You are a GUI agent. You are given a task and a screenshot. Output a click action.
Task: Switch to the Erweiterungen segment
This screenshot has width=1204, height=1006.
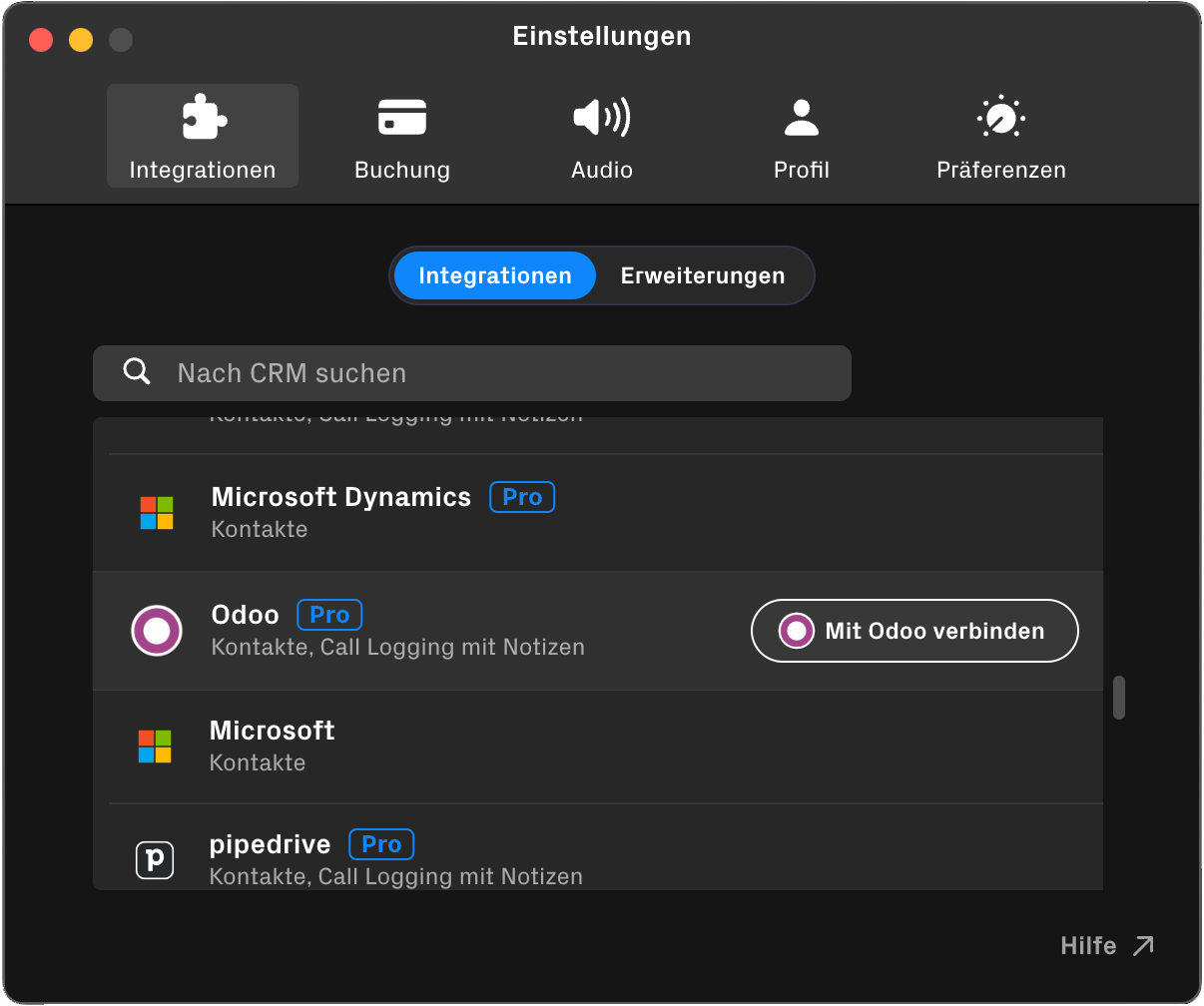pos(703,275)
